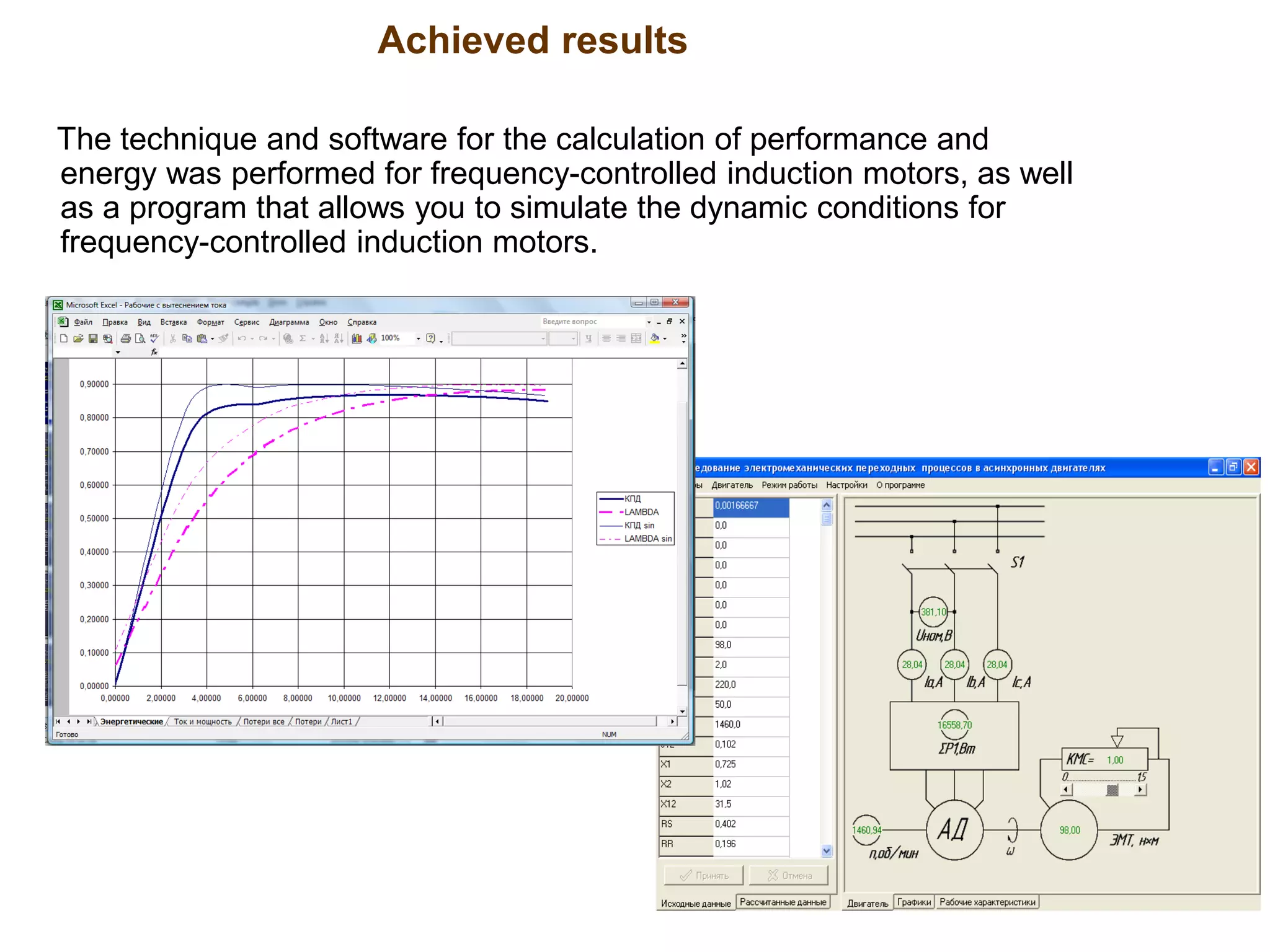Click the KMC slider thumb
Image resolution: width=1270 pixels, height=952 pixels.
pyautogui.click(x=1112, y=790)
